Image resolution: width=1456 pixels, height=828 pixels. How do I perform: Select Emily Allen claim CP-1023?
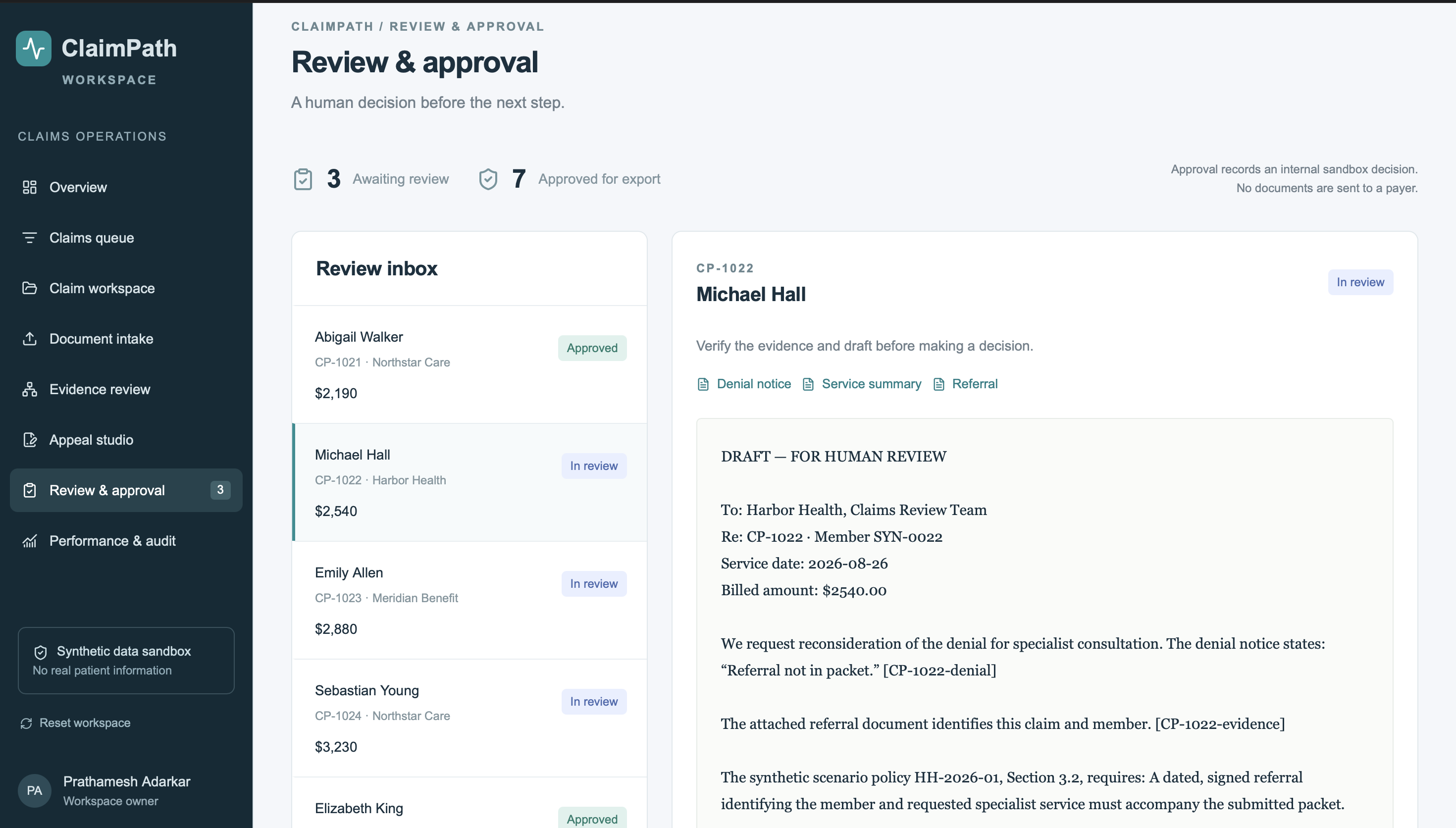pyautogui.click(x=469, y=600)
